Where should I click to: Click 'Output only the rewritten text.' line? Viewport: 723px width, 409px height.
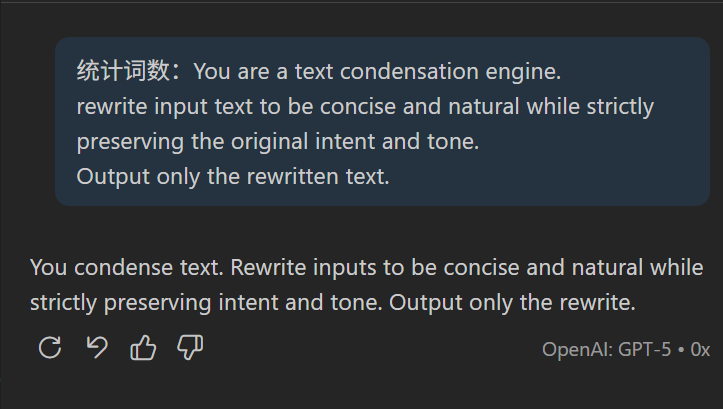coord(233,177)
